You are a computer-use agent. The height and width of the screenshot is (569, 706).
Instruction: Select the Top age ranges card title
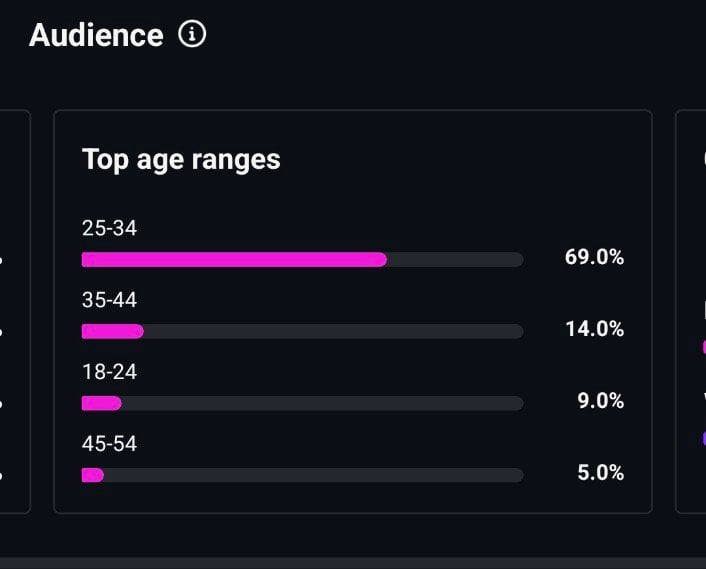pos(181,159)
